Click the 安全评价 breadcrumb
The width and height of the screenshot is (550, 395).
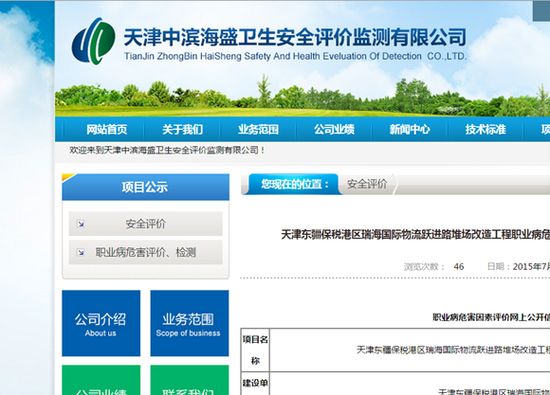(x=367, y=184)
